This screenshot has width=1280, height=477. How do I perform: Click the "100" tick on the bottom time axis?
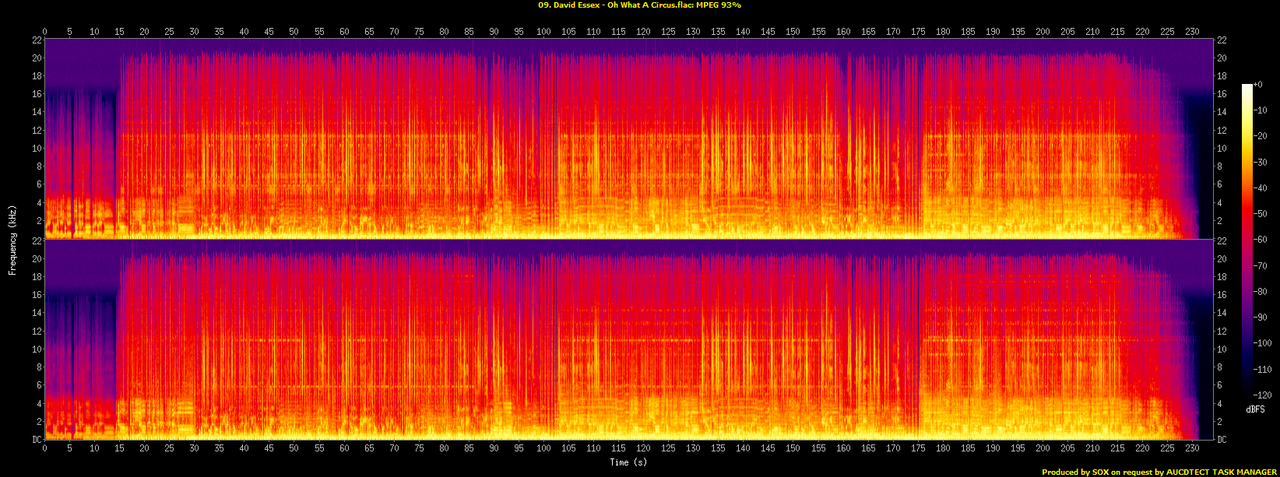pyautogui.click(x=543, y=450)
